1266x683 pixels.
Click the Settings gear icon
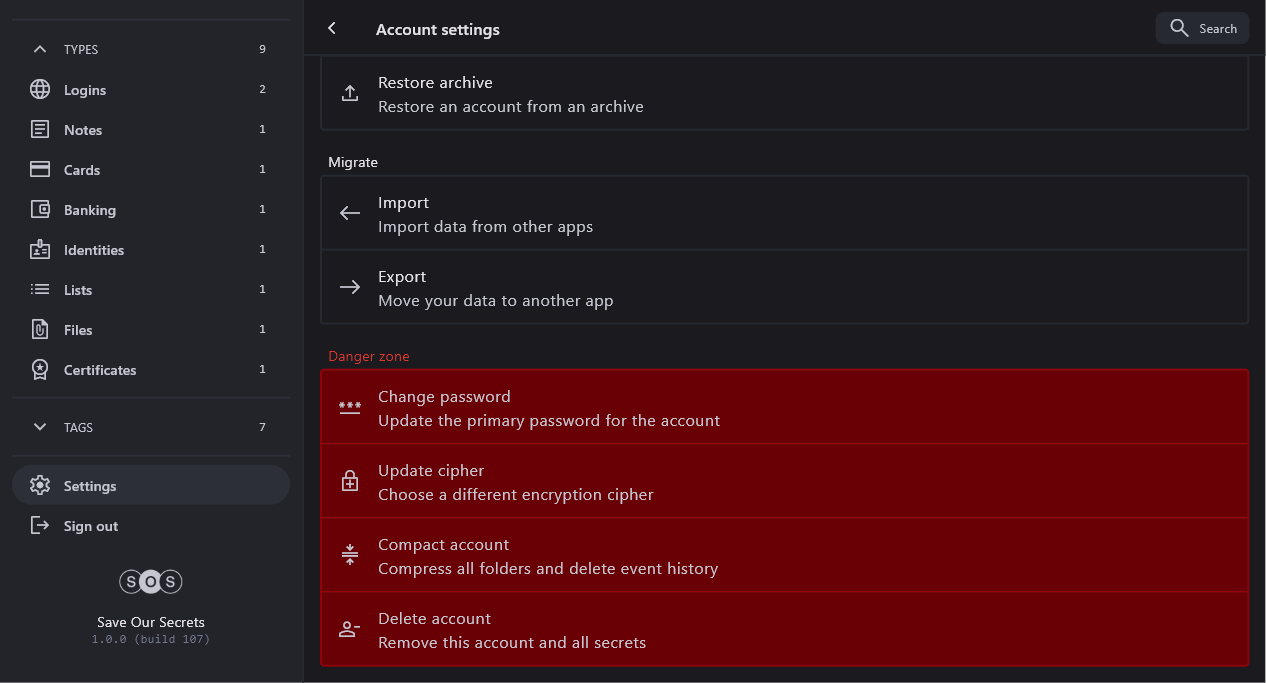40,486
